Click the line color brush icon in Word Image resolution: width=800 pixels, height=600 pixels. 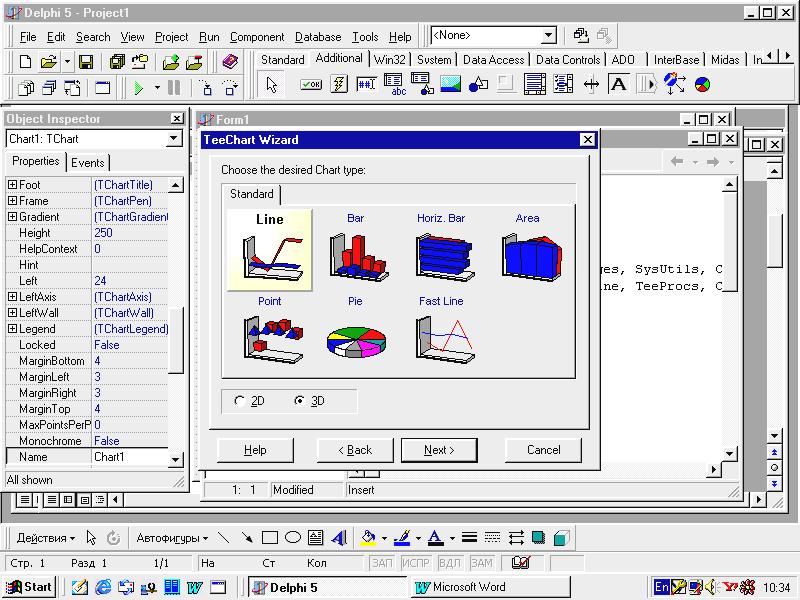402,538
